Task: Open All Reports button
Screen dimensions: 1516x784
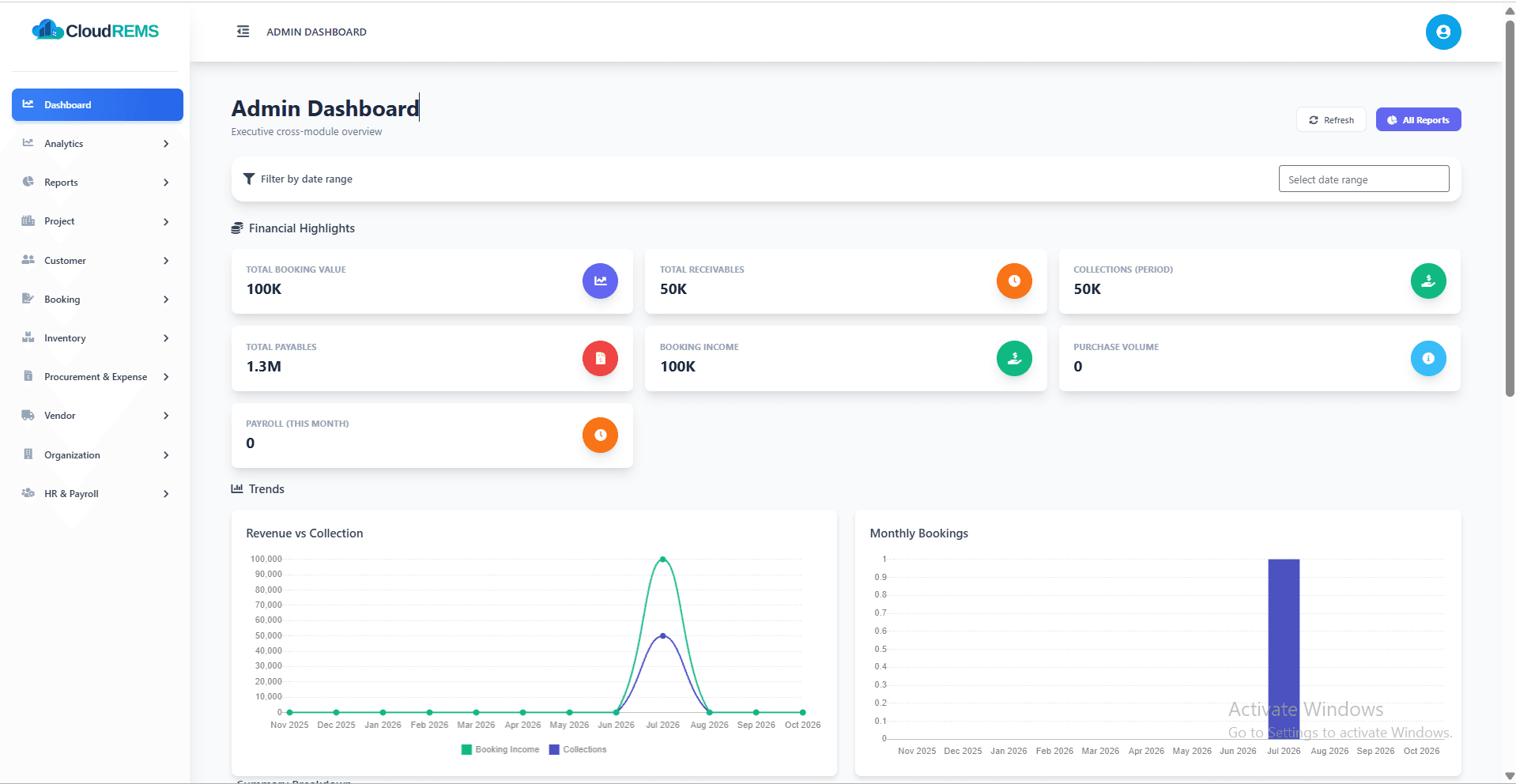Action: tap(1418, 119)
